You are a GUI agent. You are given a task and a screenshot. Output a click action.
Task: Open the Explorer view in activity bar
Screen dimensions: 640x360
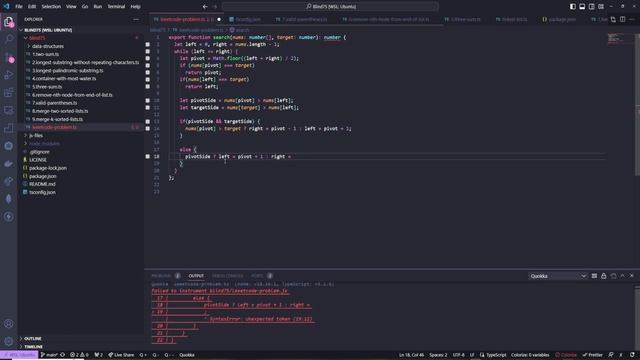coord(9,22)
